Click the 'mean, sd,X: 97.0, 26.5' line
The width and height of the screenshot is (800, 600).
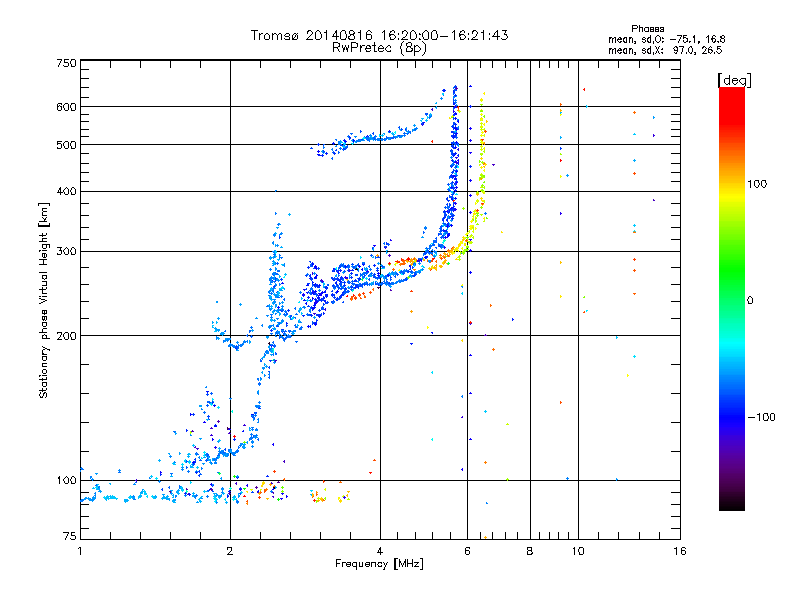pyautogui.click(x=665, y=50)
